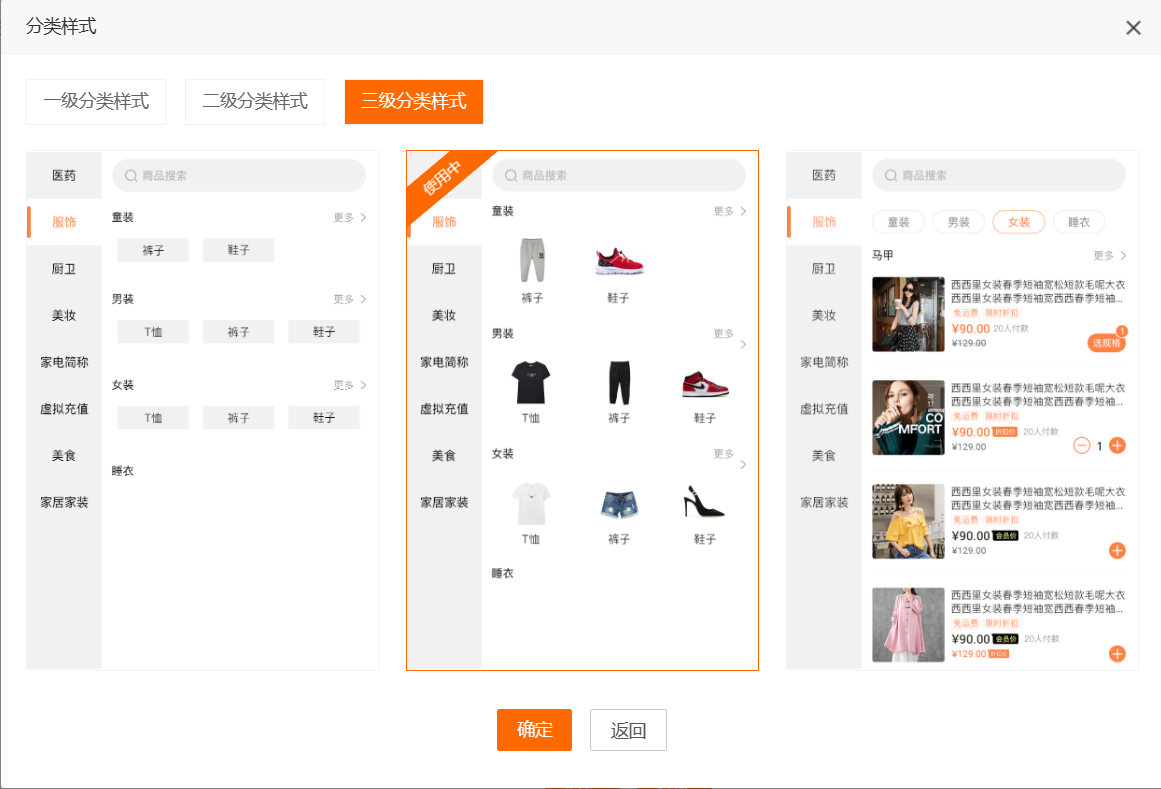
Task: Select the 睡衣 filter pill in right preview
Action: [1078, 222]
